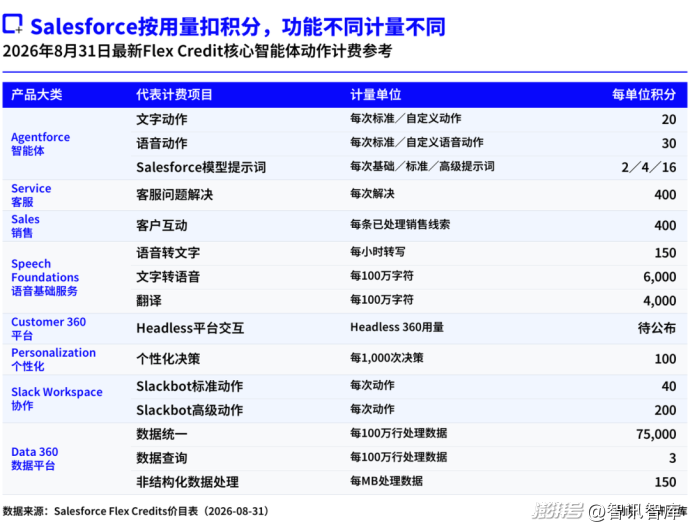Click "每100万字符" in the 文字转语音 row
Screen dimensions: 690x532
click(x=382, y=276)
